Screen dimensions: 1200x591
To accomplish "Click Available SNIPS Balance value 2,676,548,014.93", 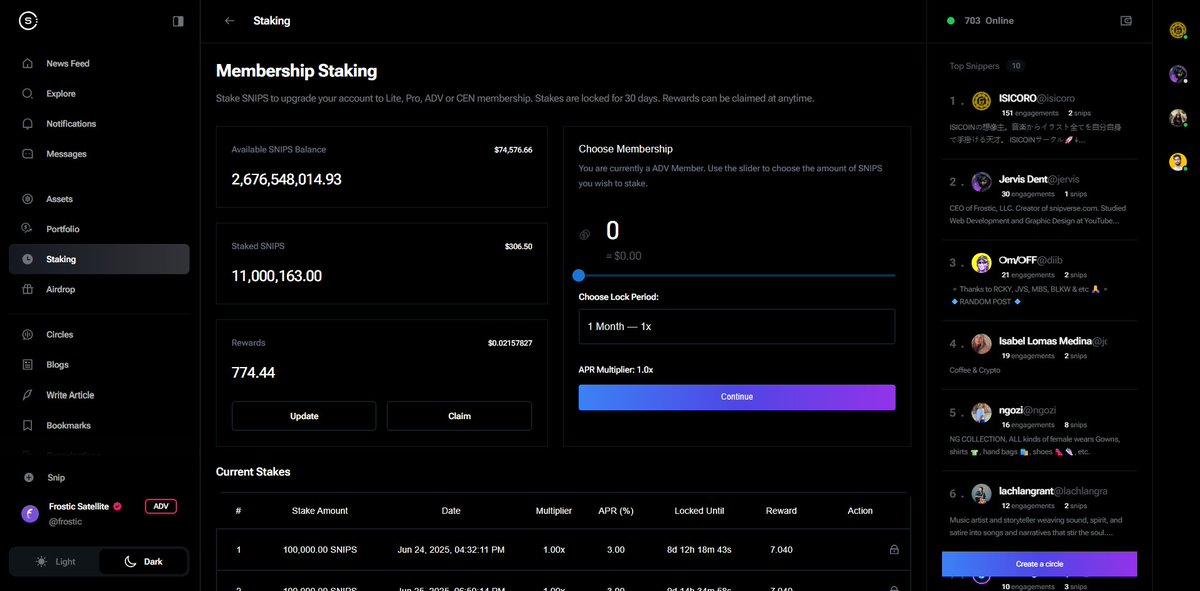I will pos(286,179).
